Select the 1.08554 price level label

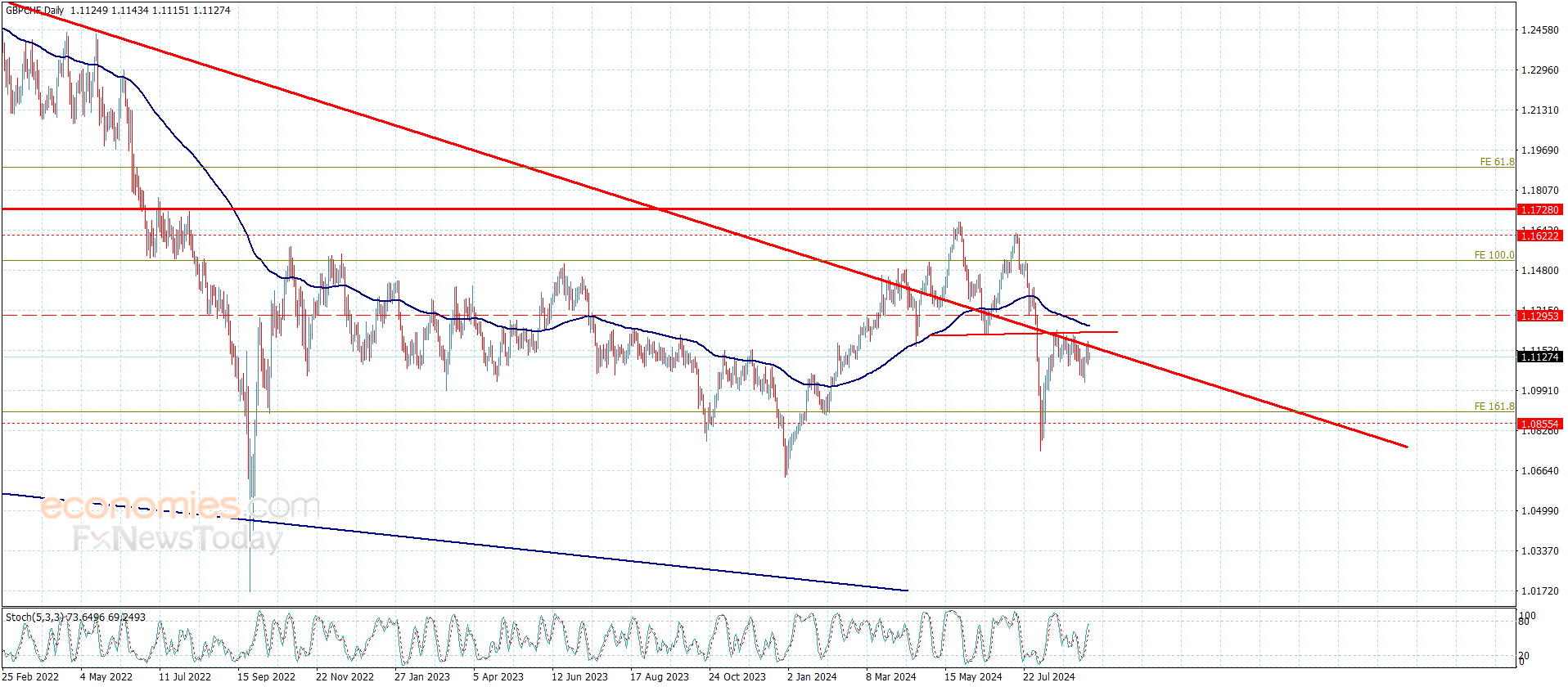(1539, 424)
